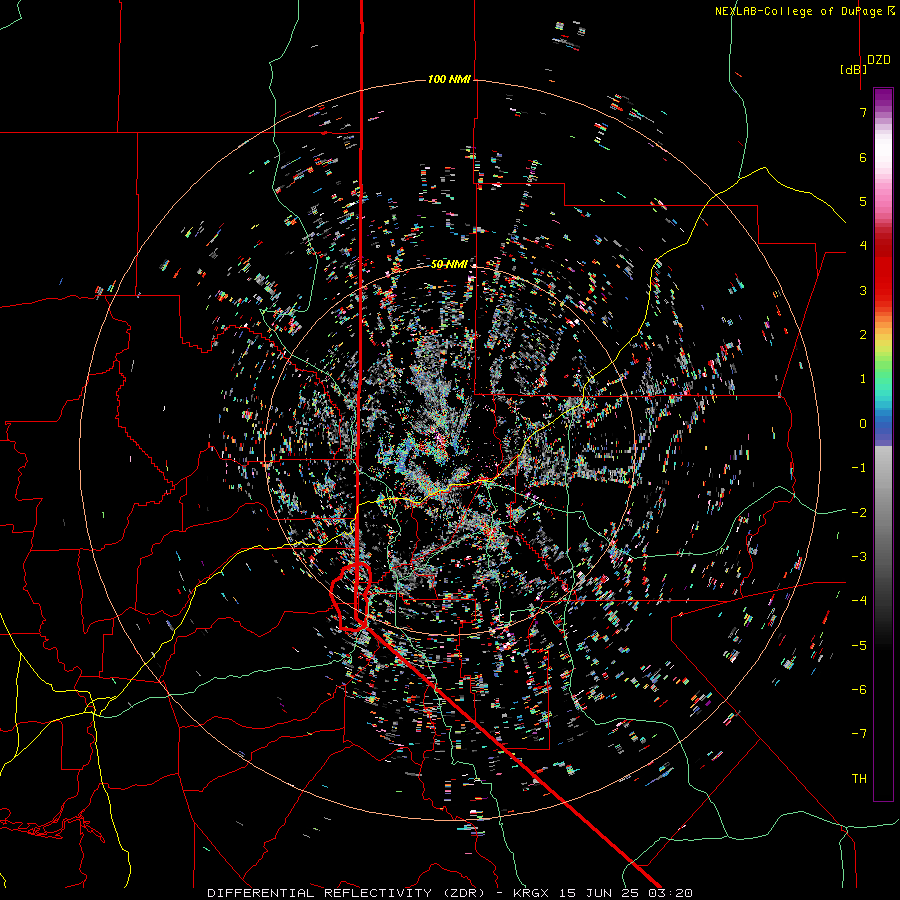900x900 pixels.
Task: Click the red section of the color bar
Action: coord(883,267)
